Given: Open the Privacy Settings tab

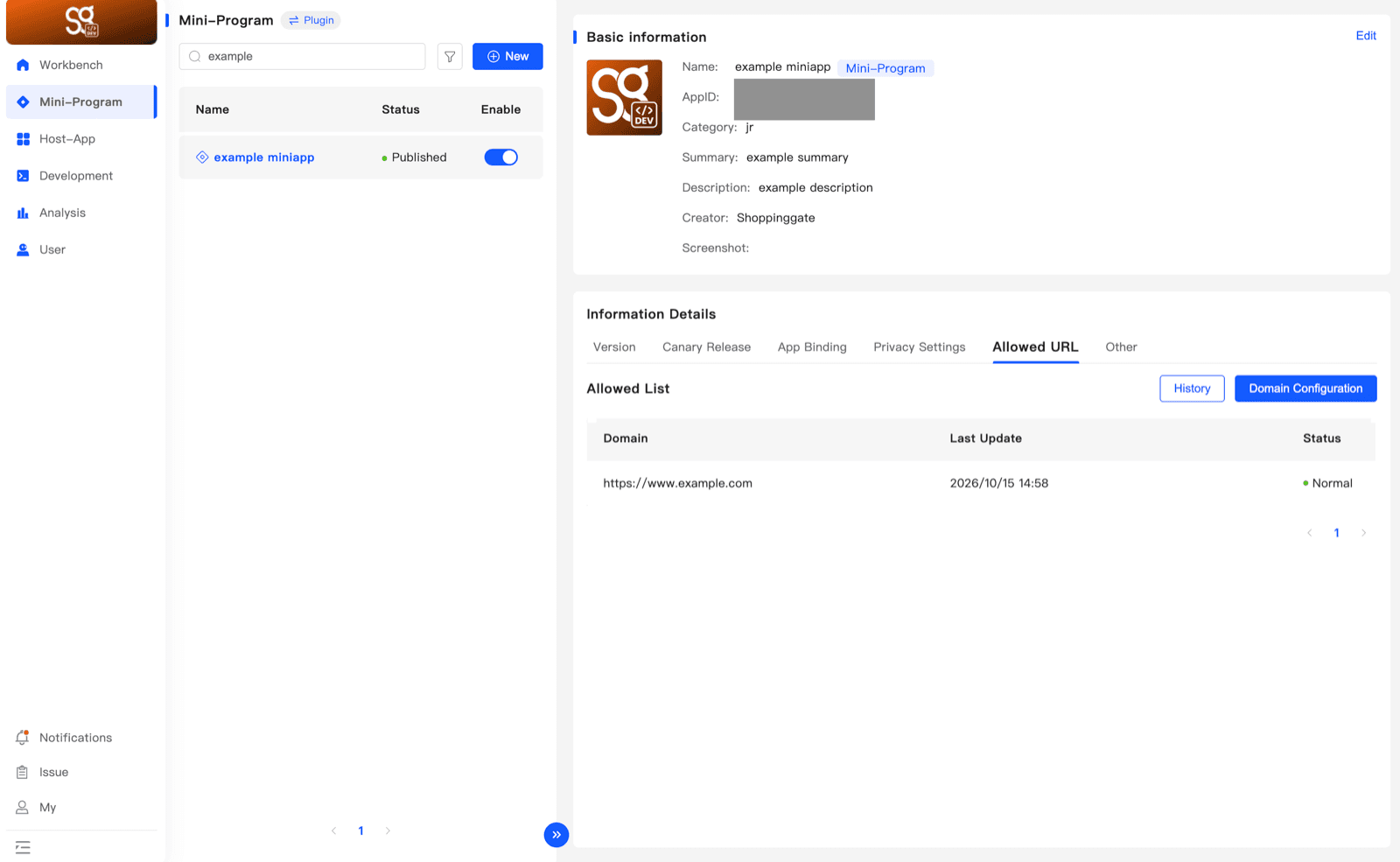Looking at the screenshot, I should point(920,347).
